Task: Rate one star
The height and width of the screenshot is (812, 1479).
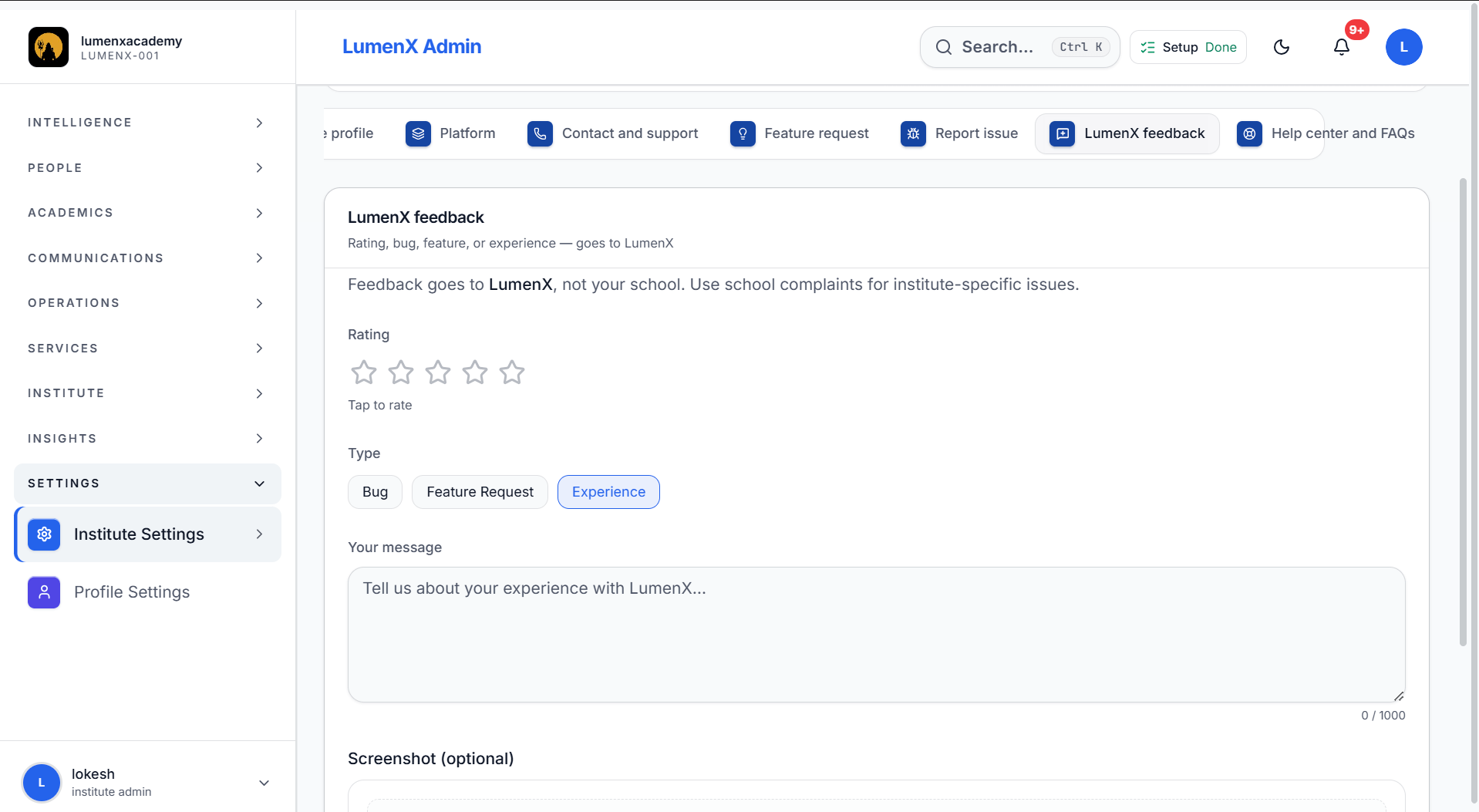Action: (x=364, y=372)
